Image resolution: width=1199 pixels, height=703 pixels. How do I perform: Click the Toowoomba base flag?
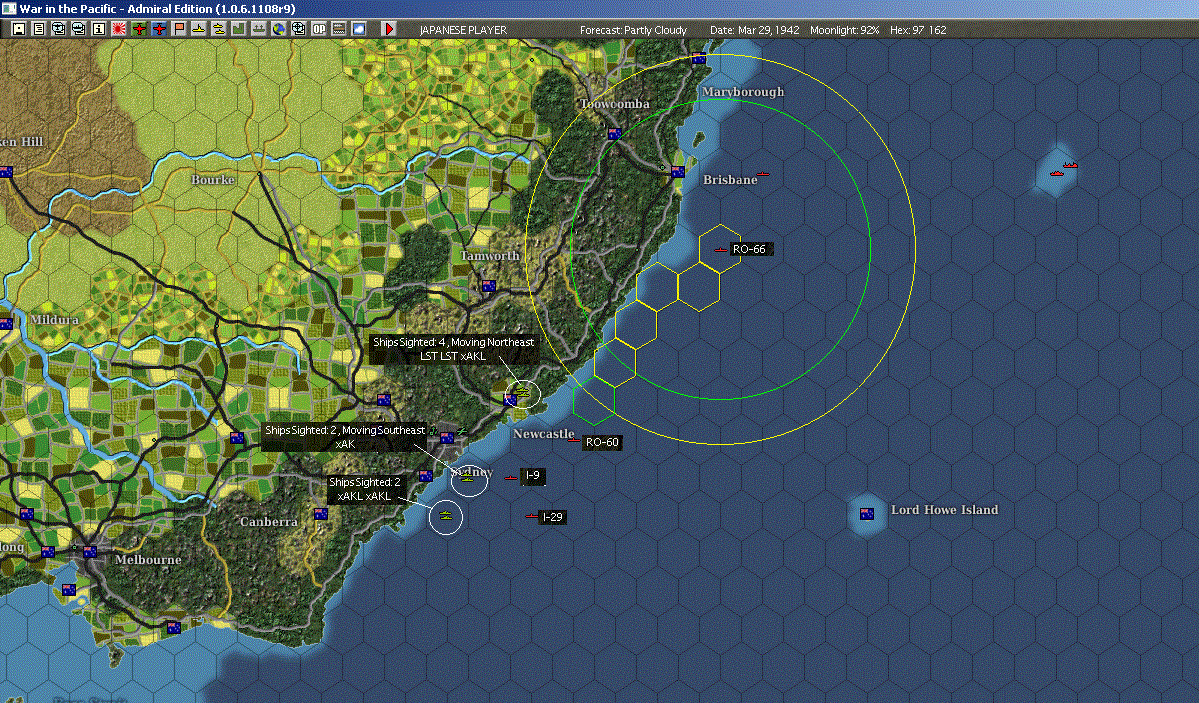coord(614,134)
